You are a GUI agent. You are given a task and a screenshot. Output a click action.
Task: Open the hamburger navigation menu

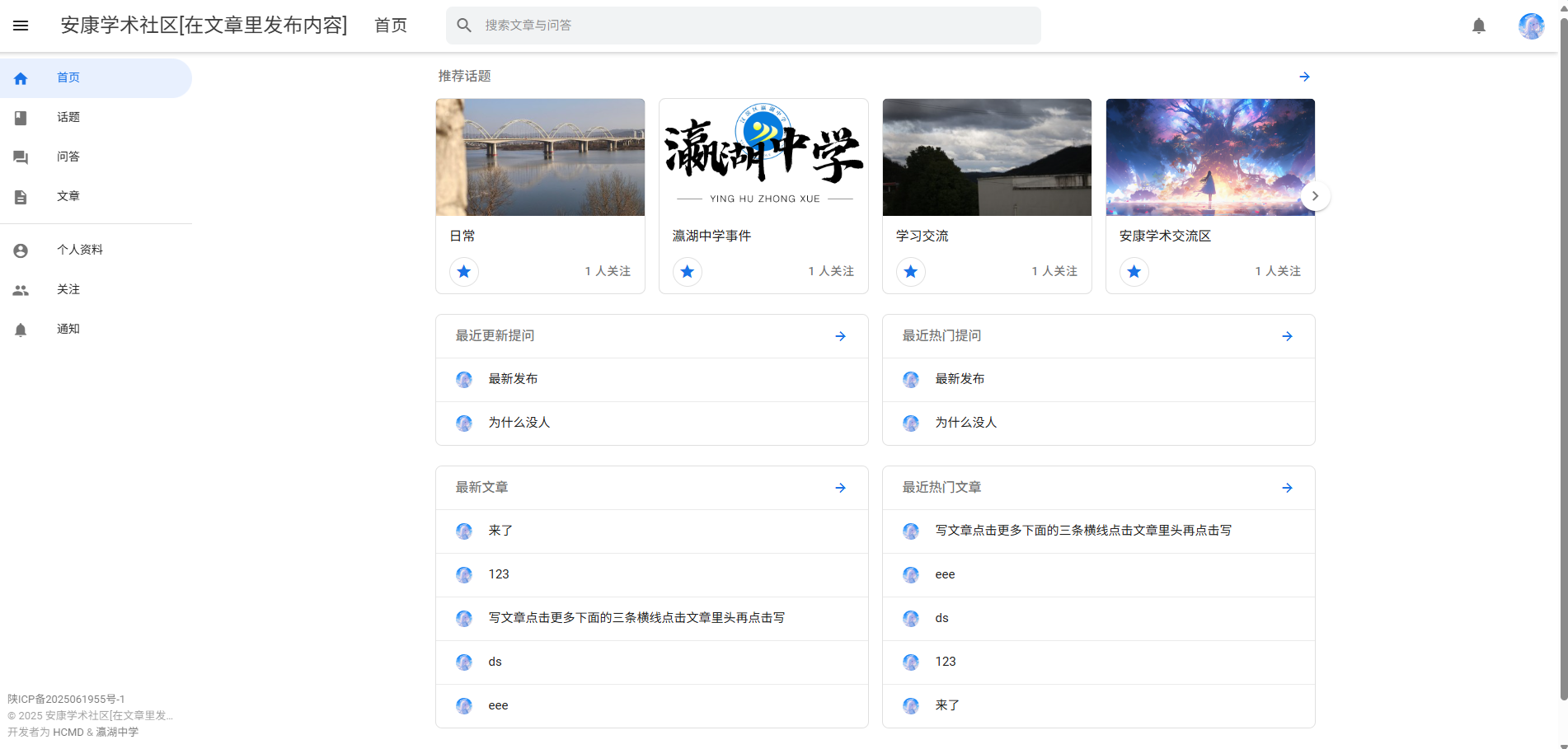coord(21,26)
